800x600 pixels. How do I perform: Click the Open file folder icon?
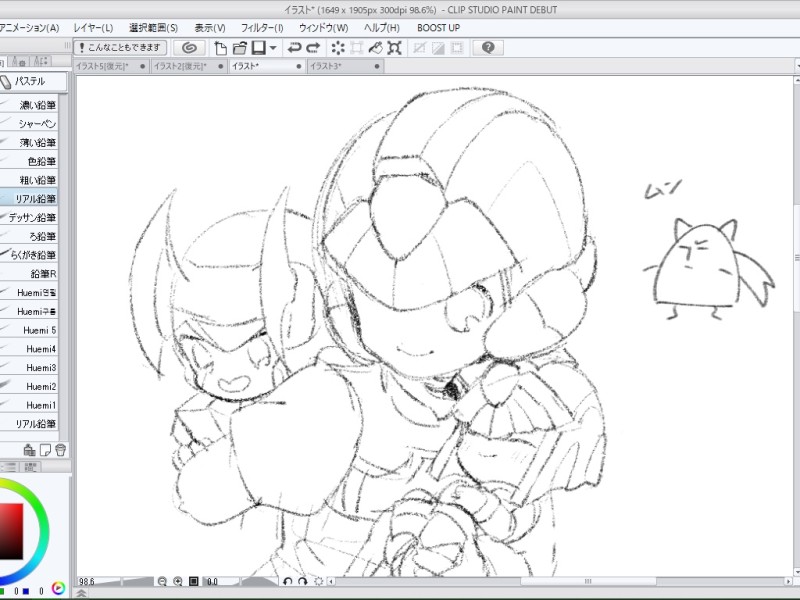point(240,48)
